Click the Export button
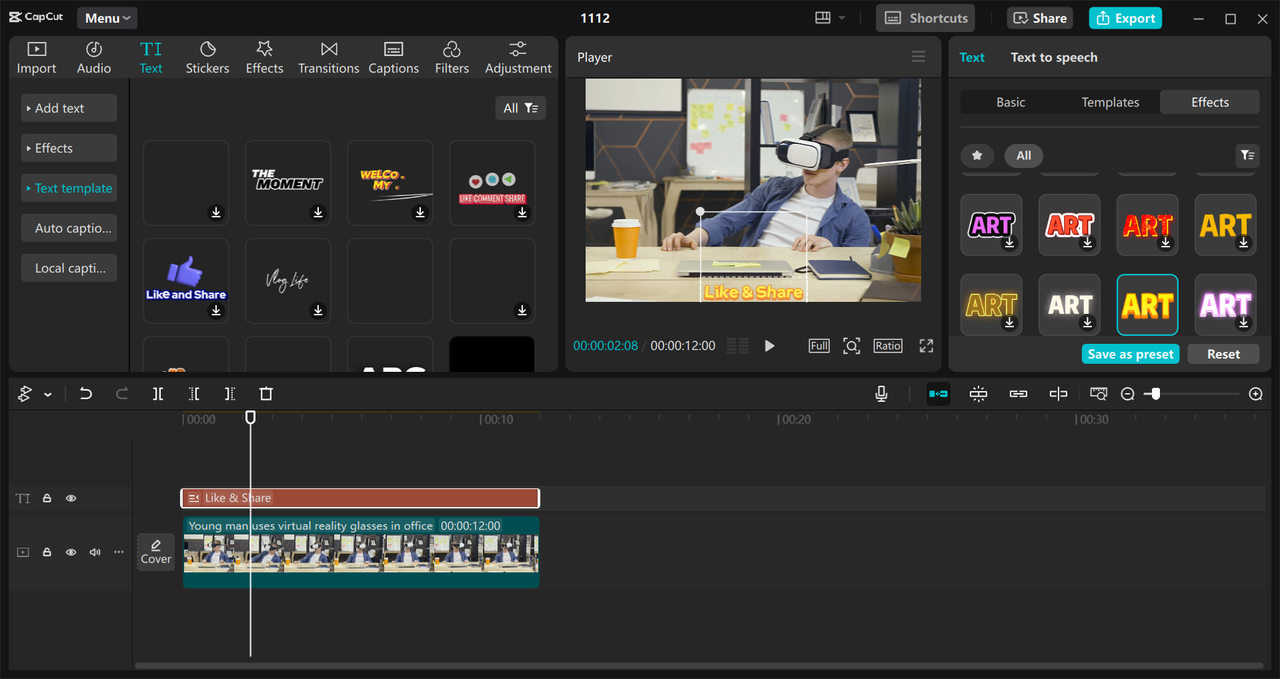The image size is (1280, 679). (1125, 18)
